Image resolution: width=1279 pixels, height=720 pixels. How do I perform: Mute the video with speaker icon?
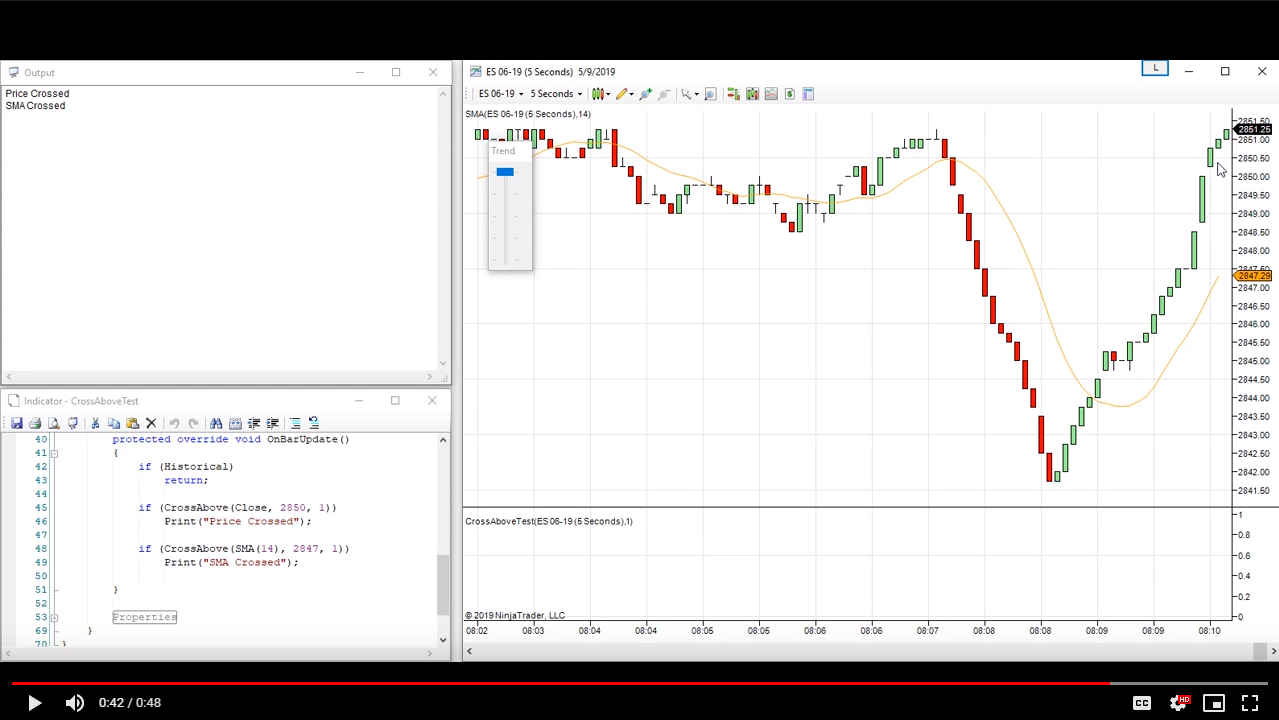75,703
